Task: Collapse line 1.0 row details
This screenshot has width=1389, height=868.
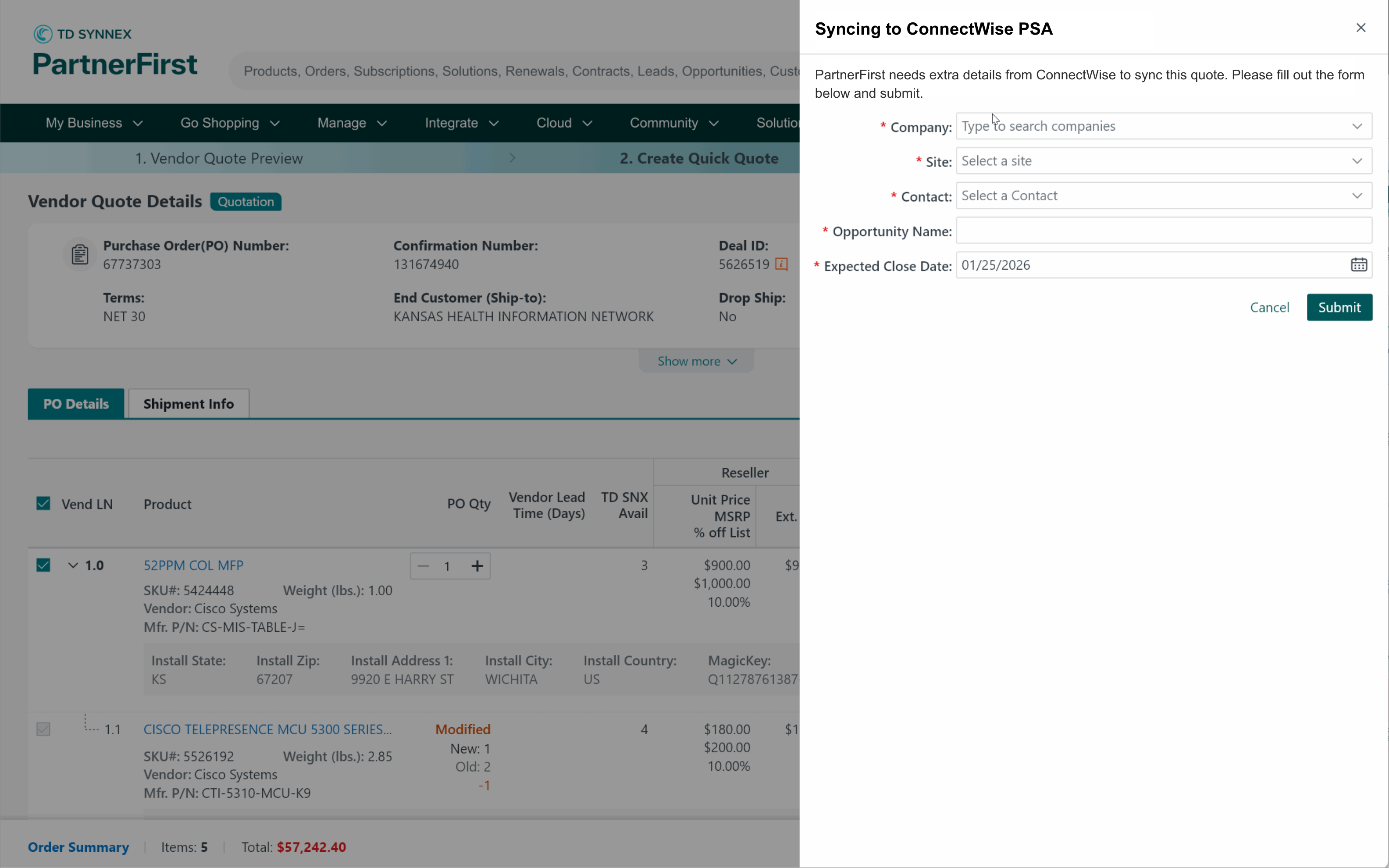Action: [73, 566]
